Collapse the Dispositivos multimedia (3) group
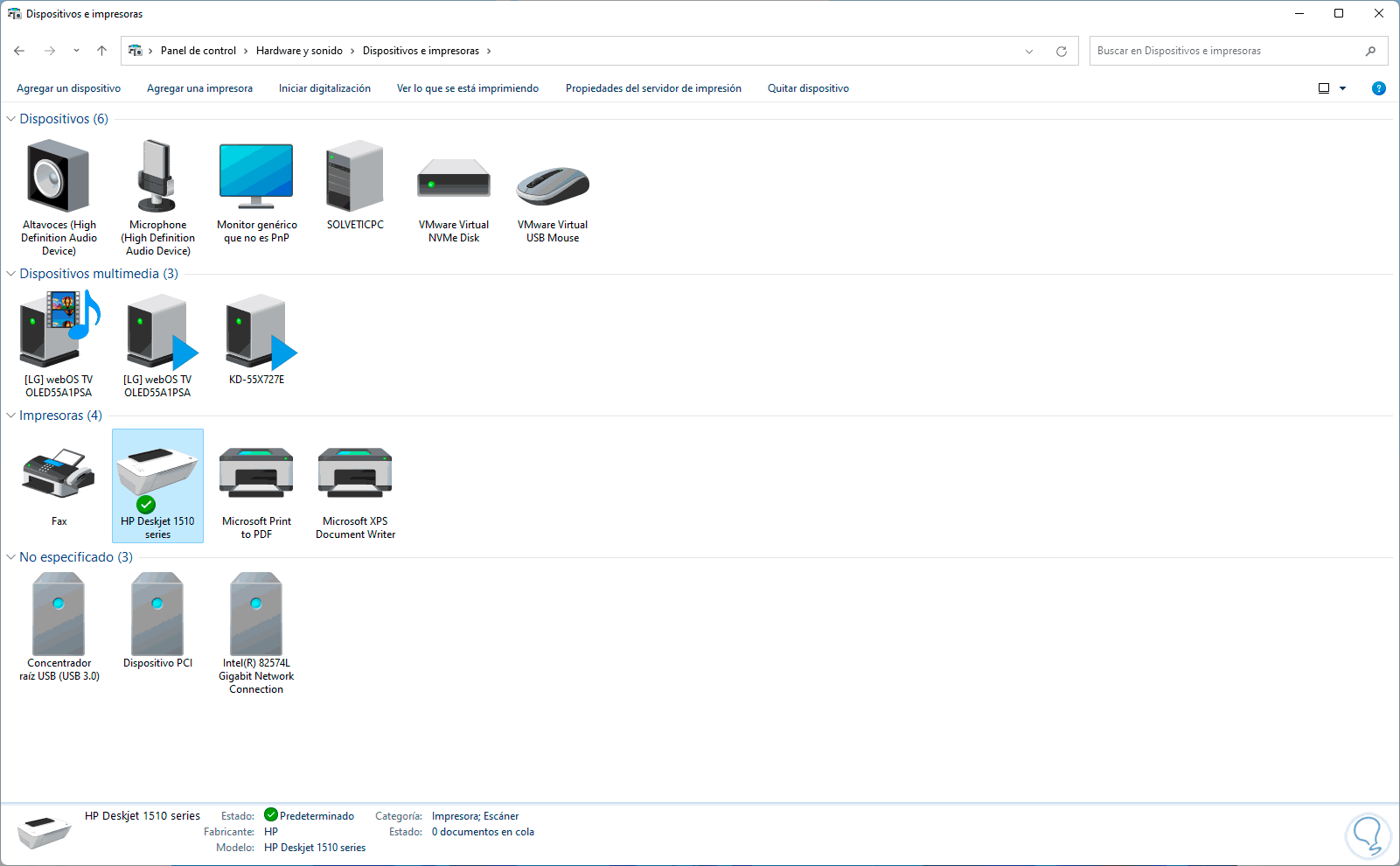Image resolution: width=1400 pixels, height=866 pixels. (x=10, y=274)
